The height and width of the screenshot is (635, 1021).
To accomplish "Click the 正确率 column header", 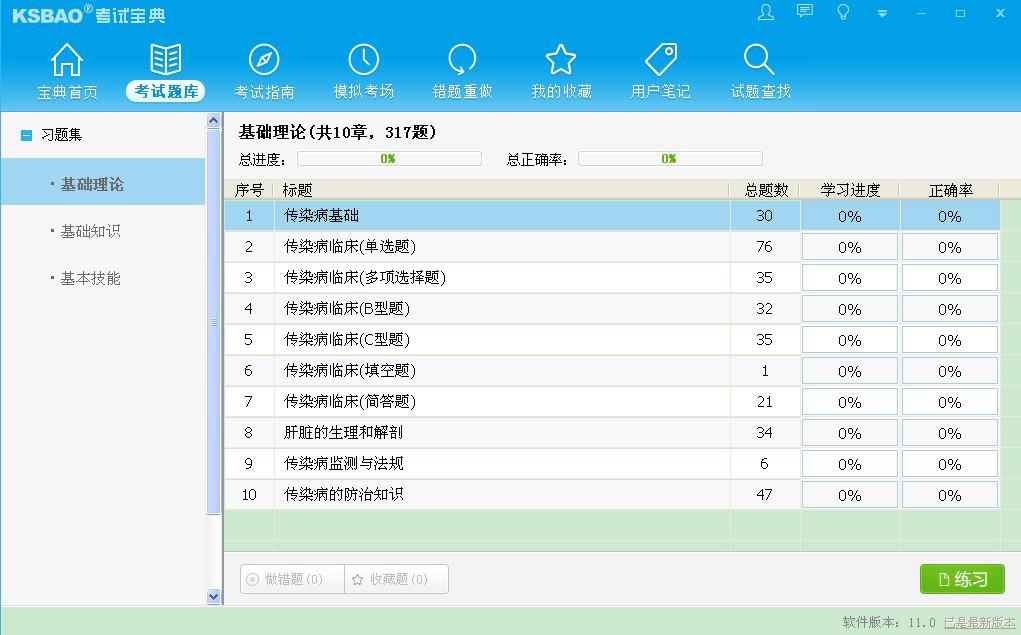I will (x=950, y=190).
